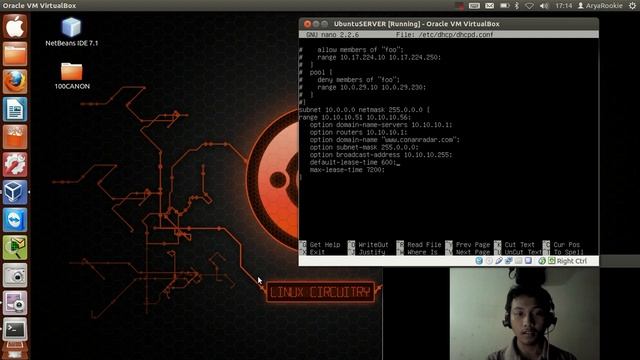Open the session gear menu in top panel
Screen dimensions: 640x360
coord(633,6)
